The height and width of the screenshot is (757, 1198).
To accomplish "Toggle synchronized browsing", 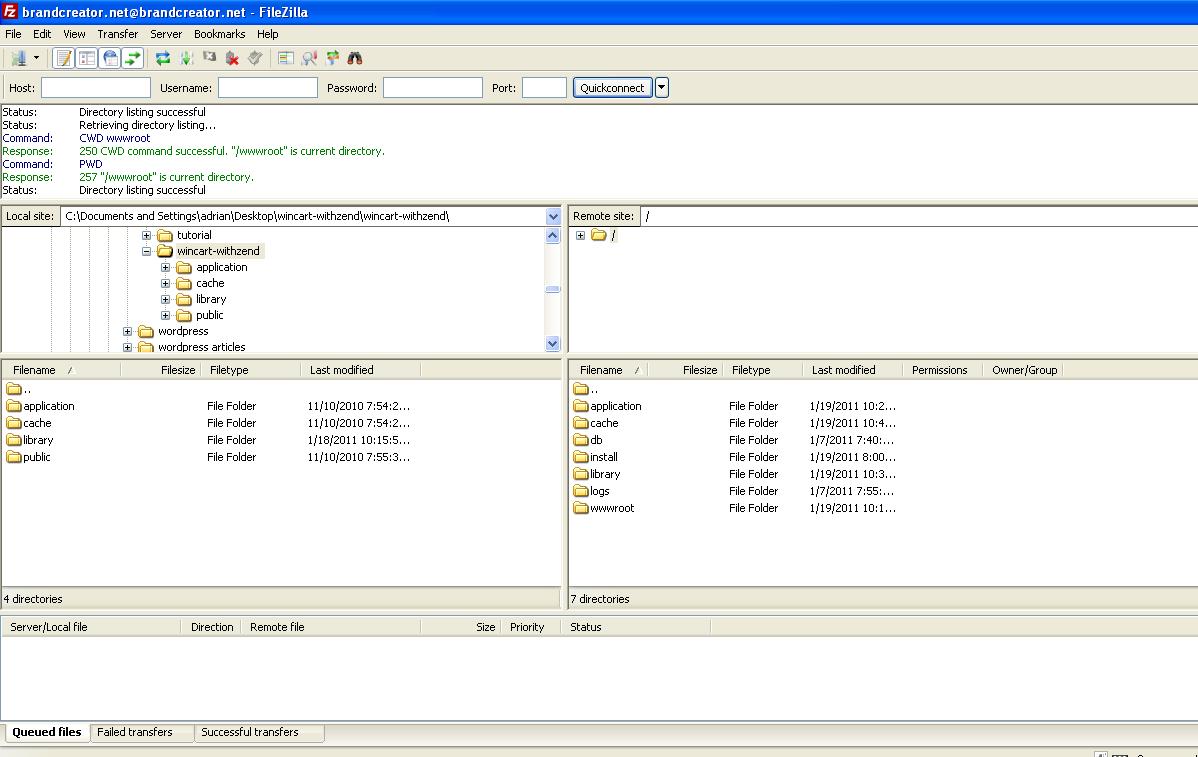I will tap(332, 58).
